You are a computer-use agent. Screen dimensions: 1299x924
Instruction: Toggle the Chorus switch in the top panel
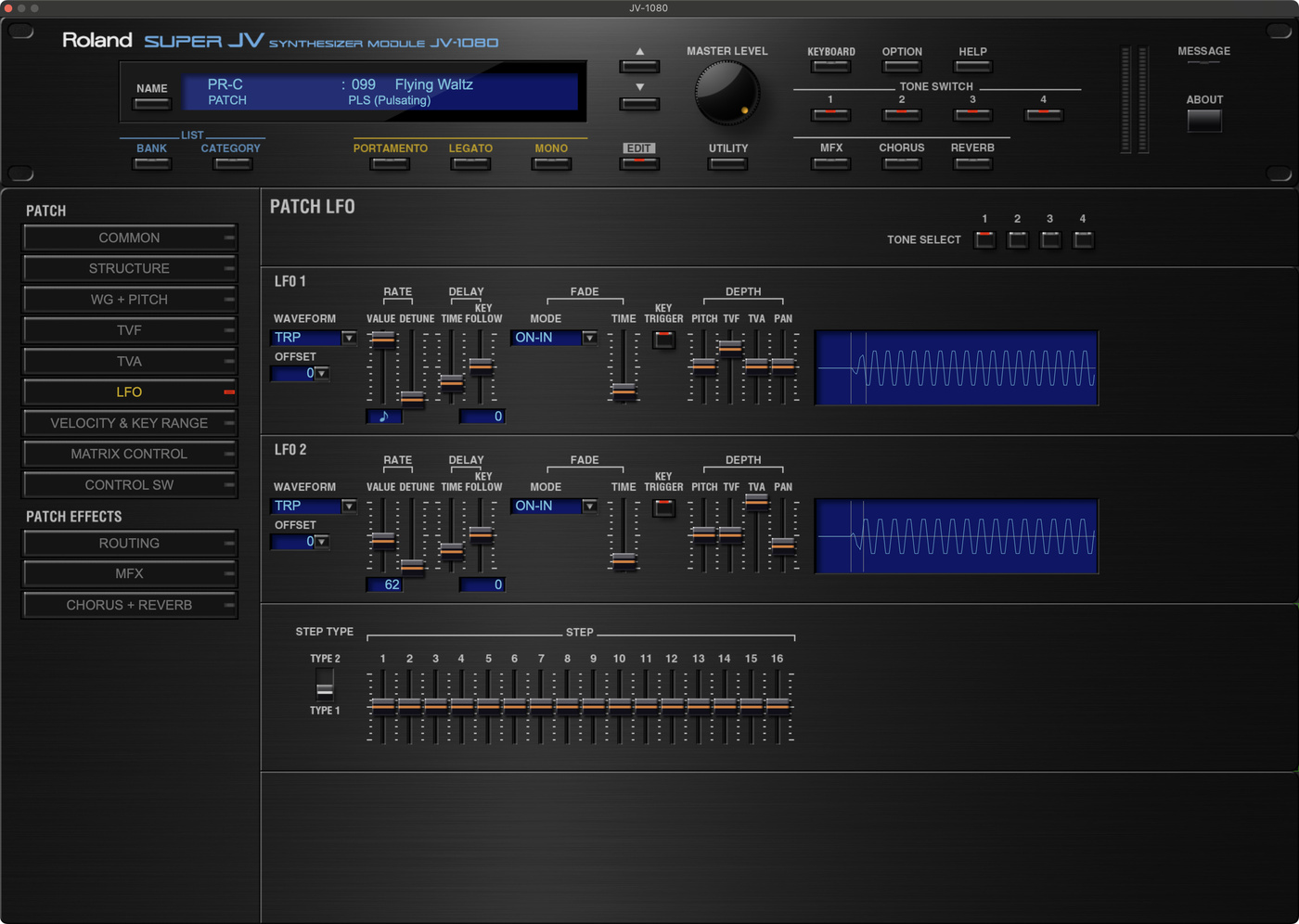click(901, 164)
